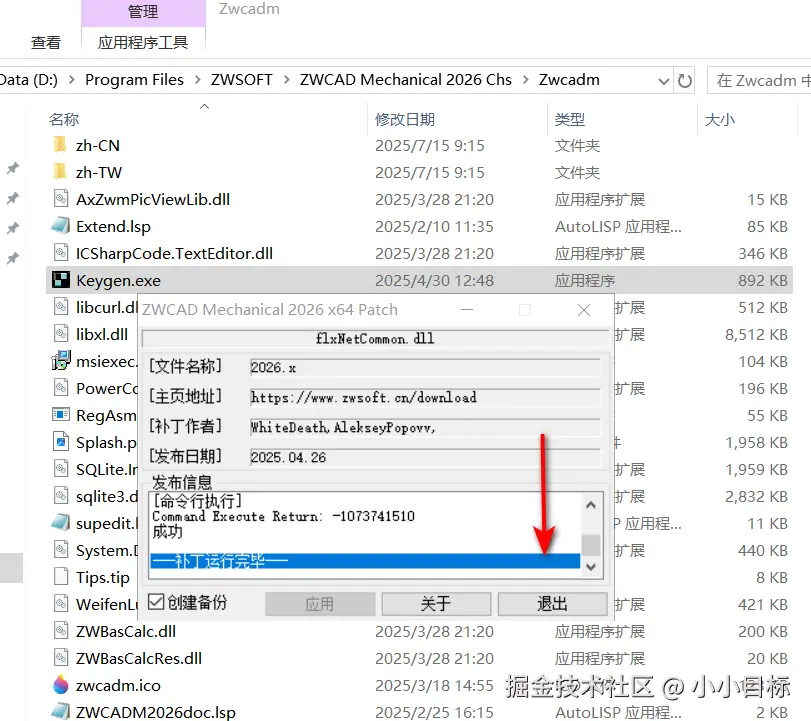Click the msiexec installer icon

(x=61, y=360)
